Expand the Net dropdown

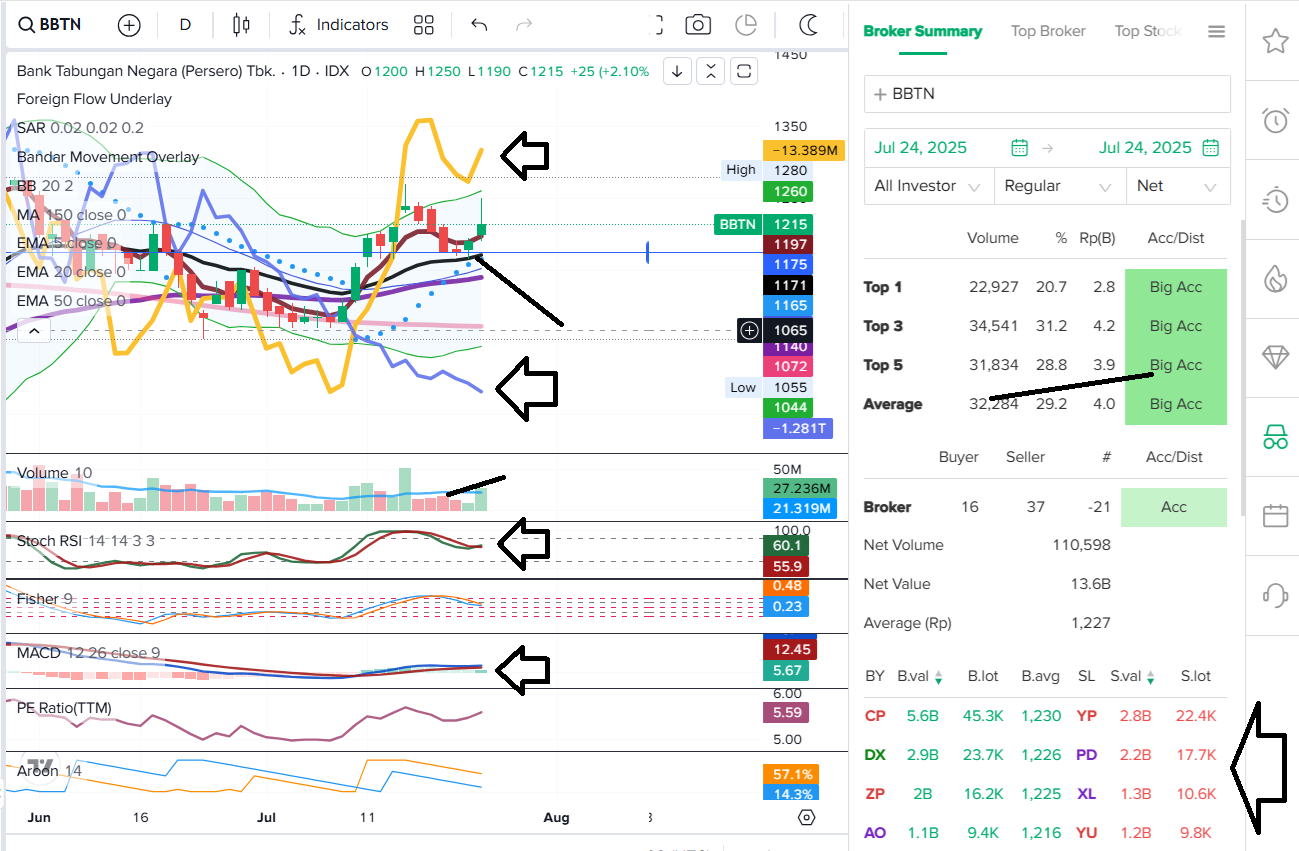tap(1177, 186)
